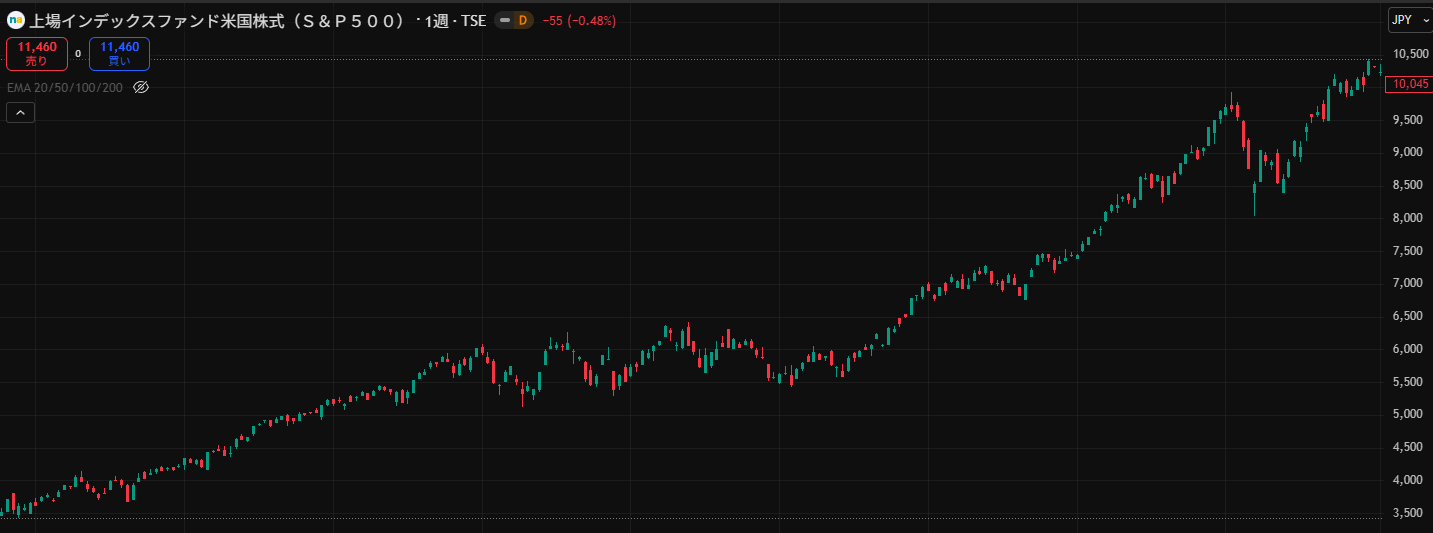Open the JPY currency dropdown
The width and height of the screenshot is (1433, 533).
(1410, 20)
